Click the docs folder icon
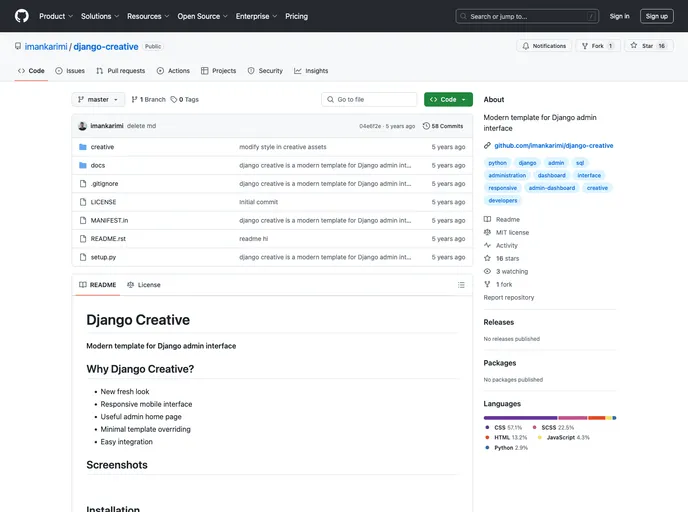This screenshot has width=688, height=512. coord(82,165)
